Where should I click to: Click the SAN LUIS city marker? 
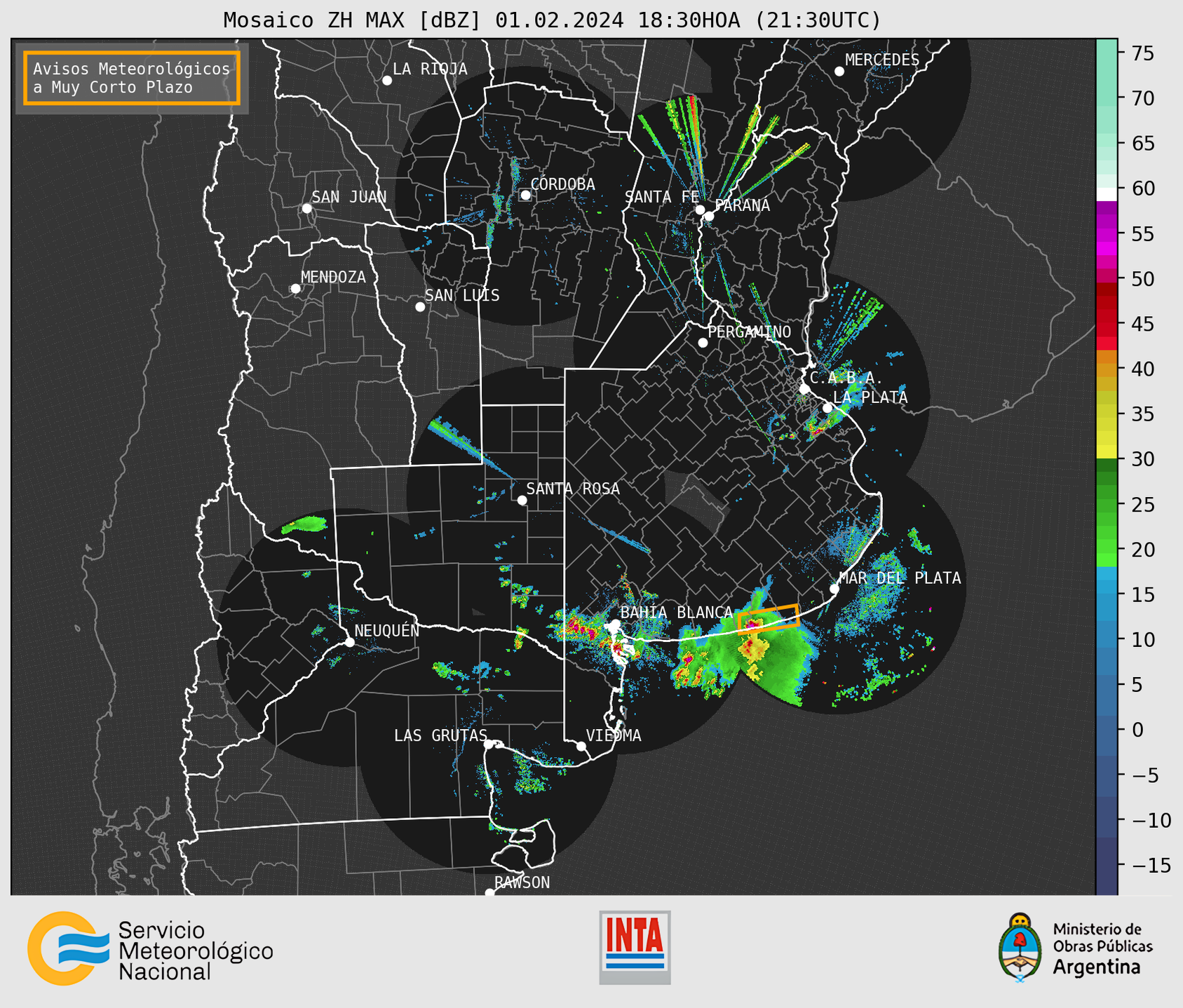(x=420, y=307)
